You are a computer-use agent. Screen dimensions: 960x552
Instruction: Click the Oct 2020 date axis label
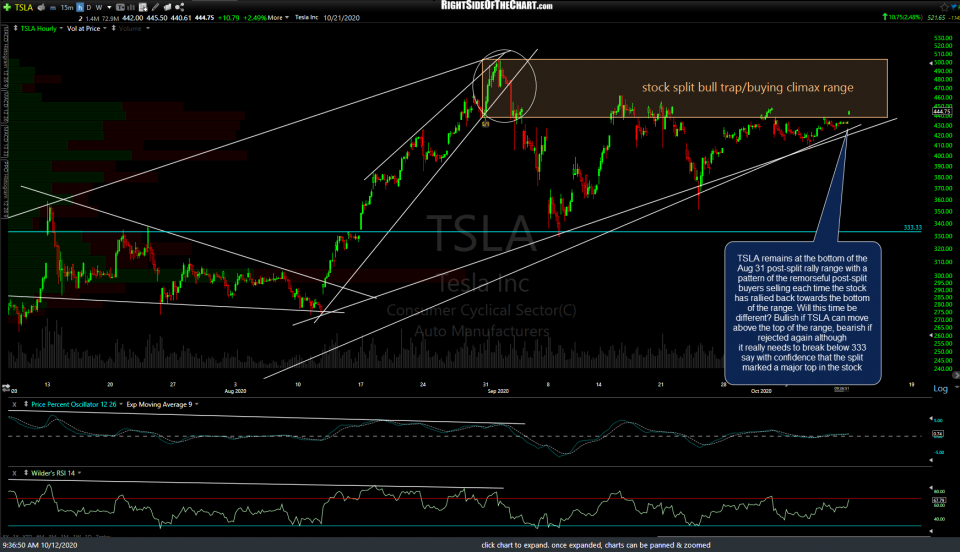pos(761,391)
